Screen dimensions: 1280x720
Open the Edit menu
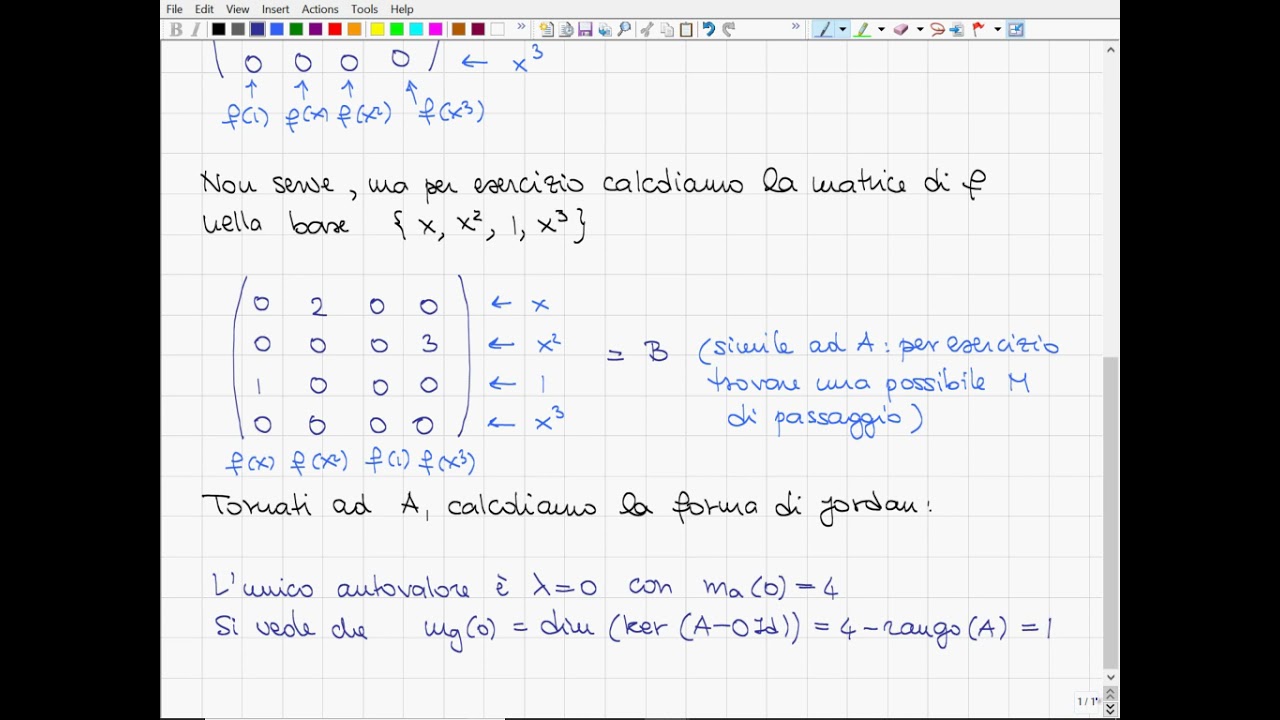[x=204, y=9]
